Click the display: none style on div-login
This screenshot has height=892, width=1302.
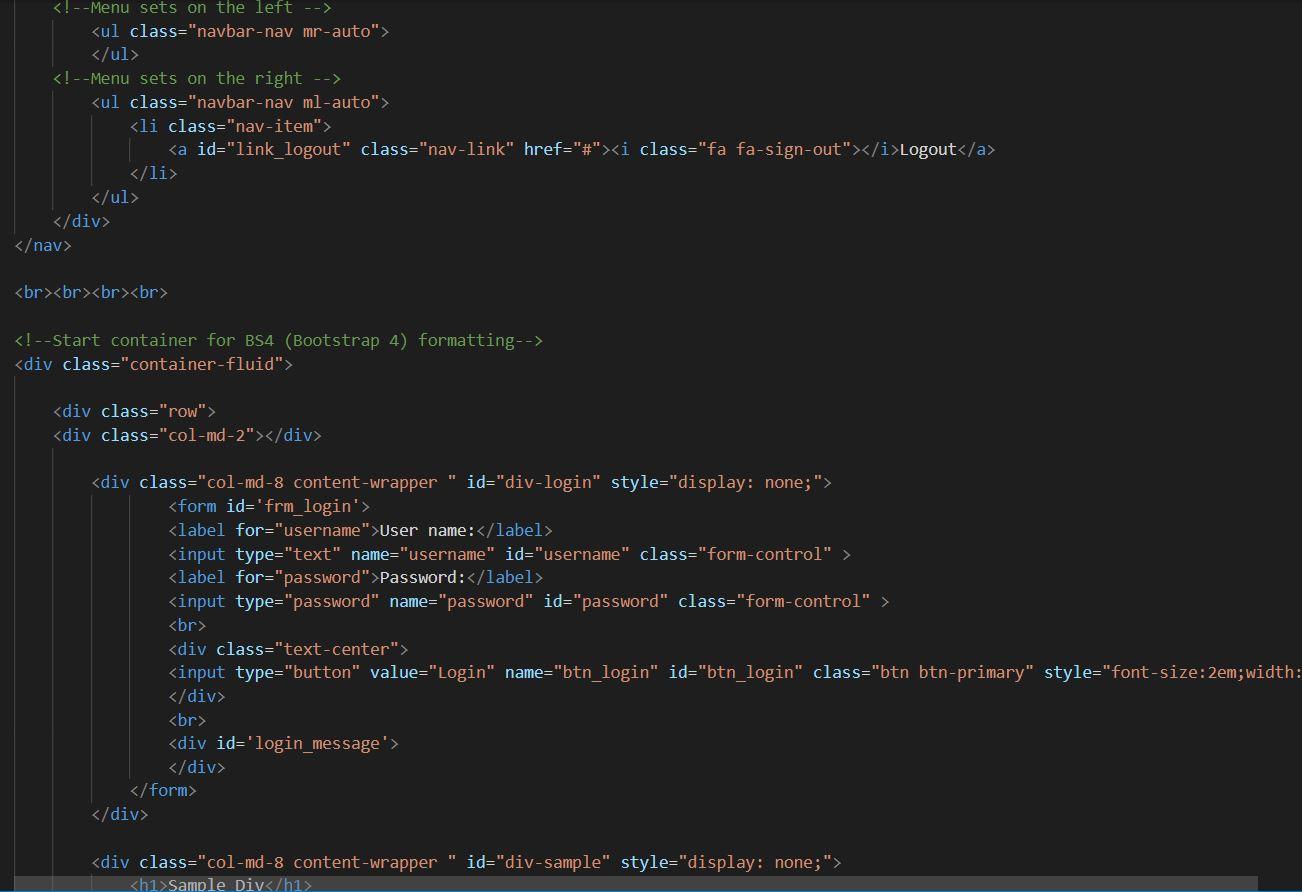tap(747, 482)
